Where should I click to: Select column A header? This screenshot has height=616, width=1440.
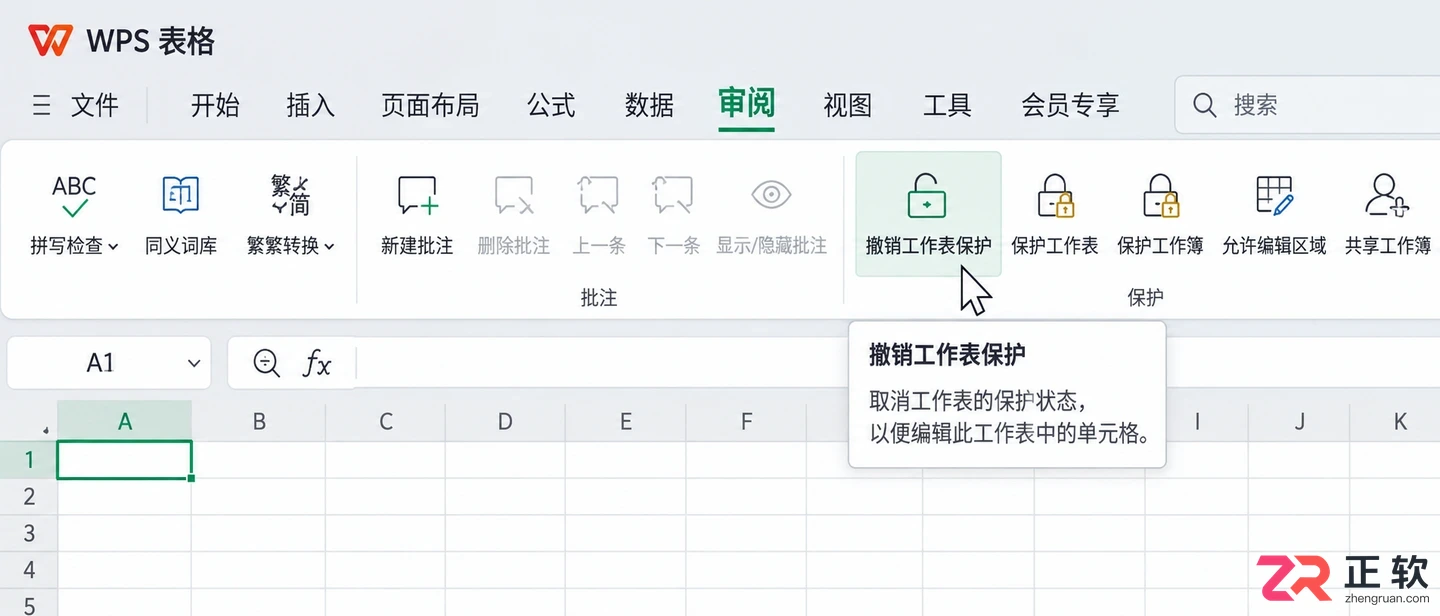click(125, 421)
